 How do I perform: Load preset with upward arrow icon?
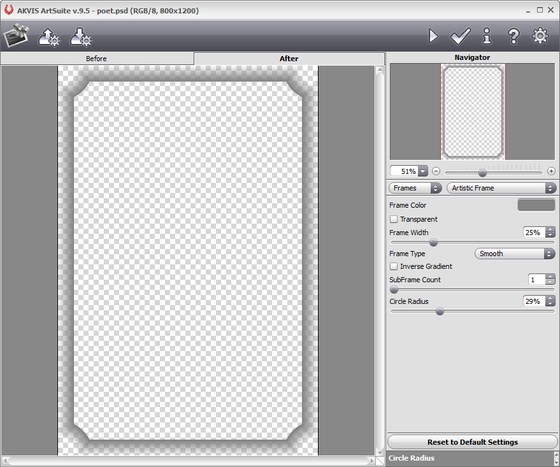pos(49,36)
